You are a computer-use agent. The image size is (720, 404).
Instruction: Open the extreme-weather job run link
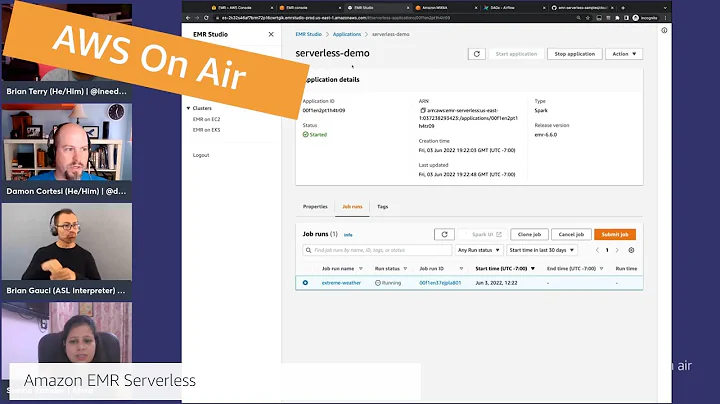tap(341, 283)
